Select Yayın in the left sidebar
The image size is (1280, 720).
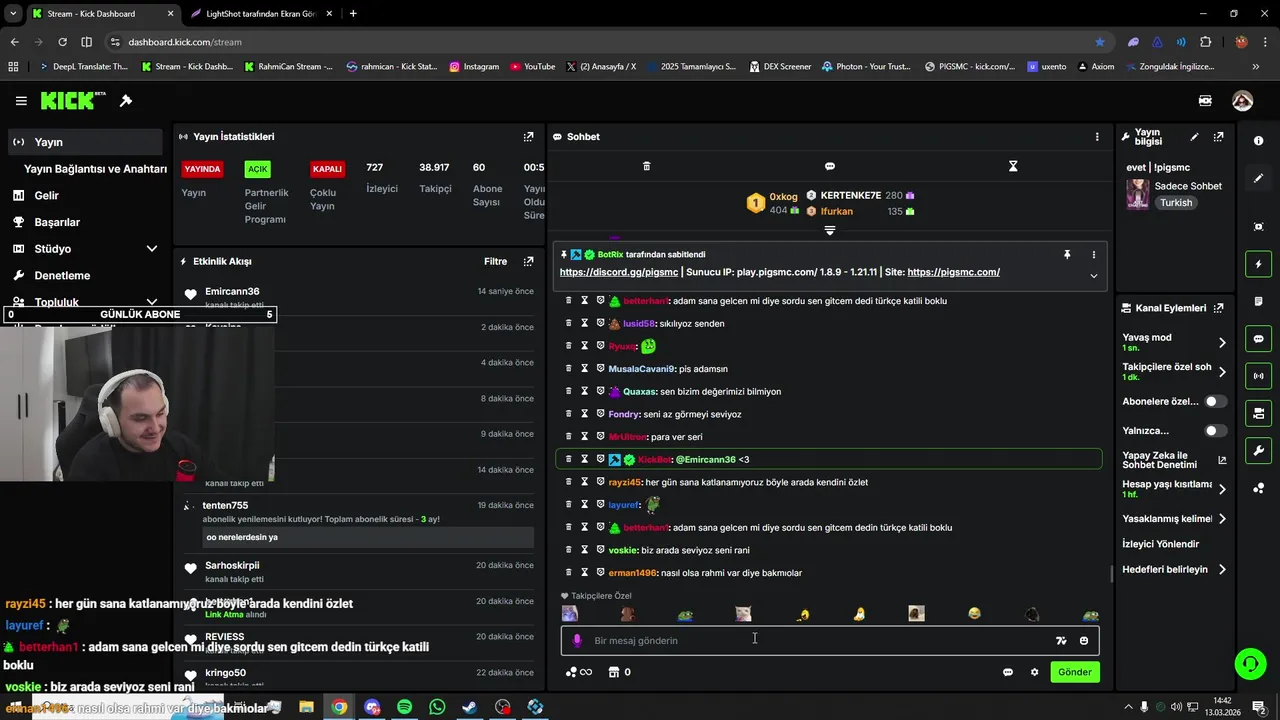[84, 142]
